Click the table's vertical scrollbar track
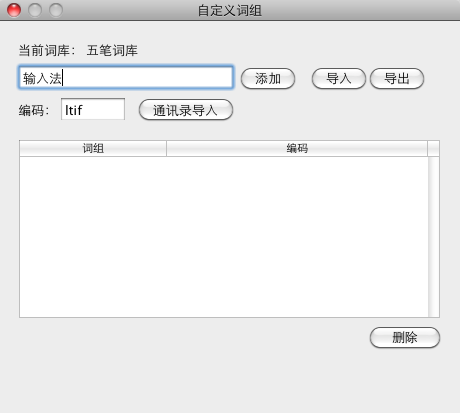Image resolution: width=460 pixels, height=413 pixels. pyautogui.click(x=434, y=237)
